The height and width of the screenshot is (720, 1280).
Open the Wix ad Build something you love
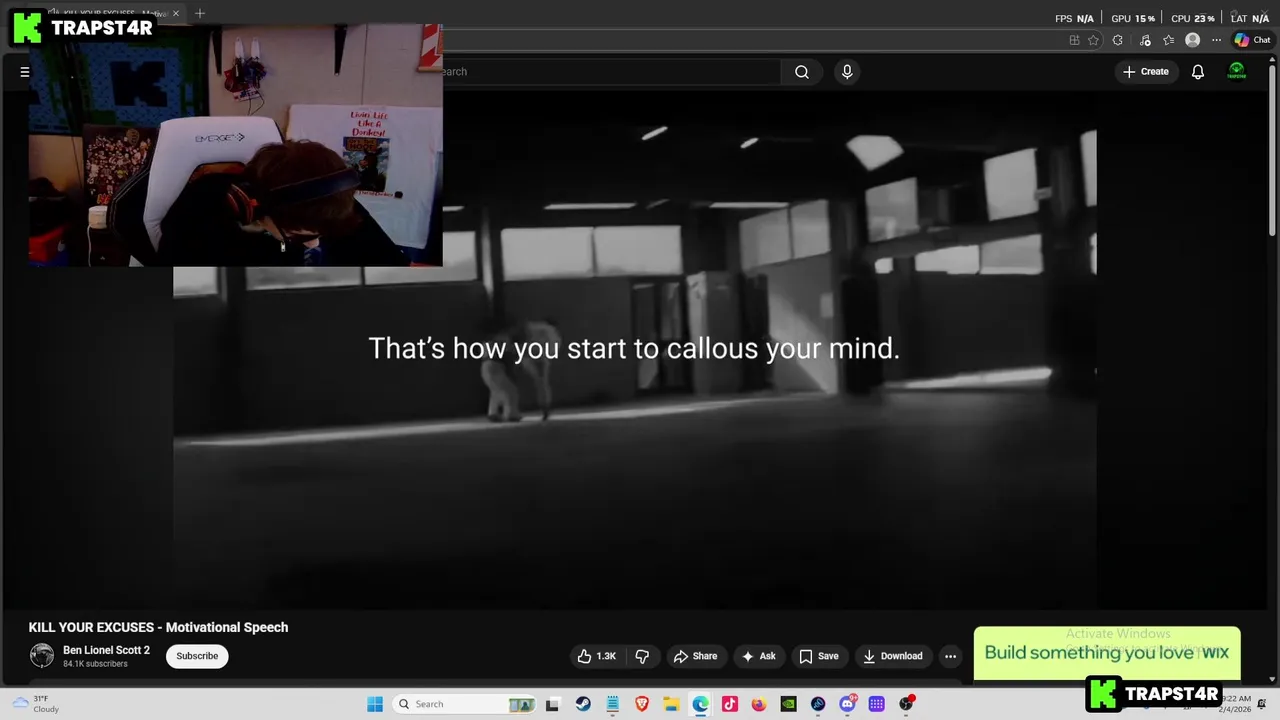[x=1107, y=653]
